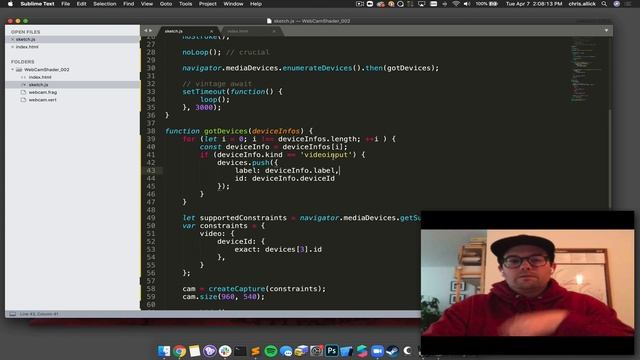Viewport: 640px width, 360px height.
Task: Click createCapture on line 58
Action: coord(237,289)
